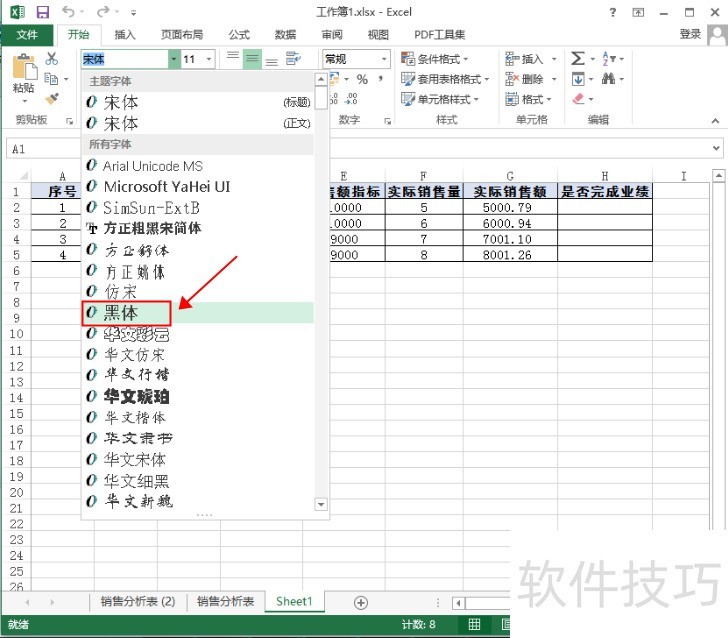Click the decrease decimal icon
Viewport: 728px width, 638px height.
click(x=351, y=98)
